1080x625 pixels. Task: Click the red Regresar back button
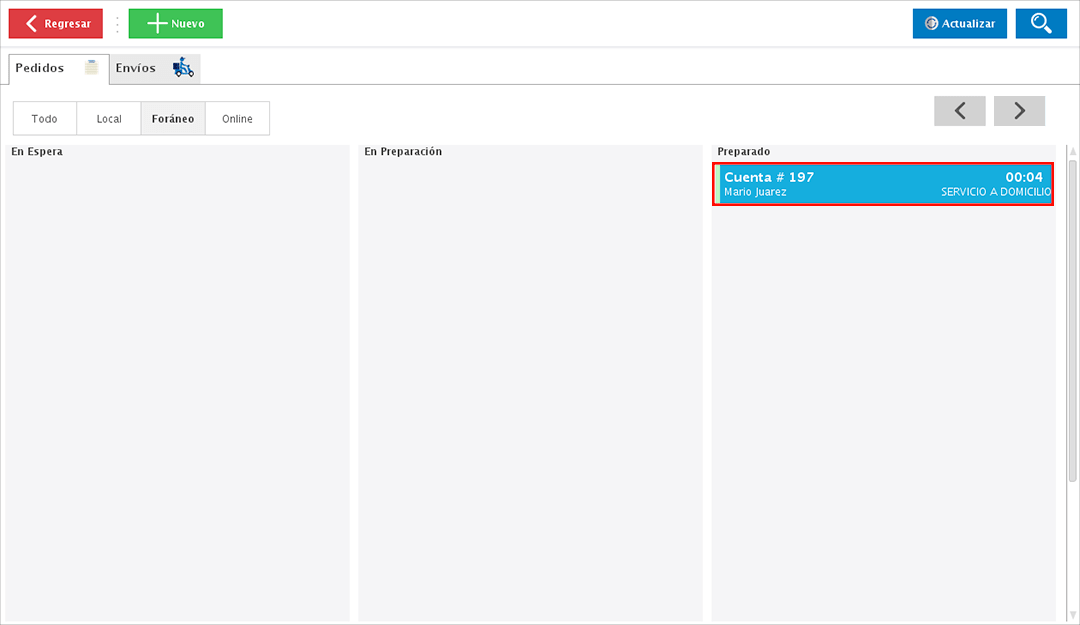(56, 24)
